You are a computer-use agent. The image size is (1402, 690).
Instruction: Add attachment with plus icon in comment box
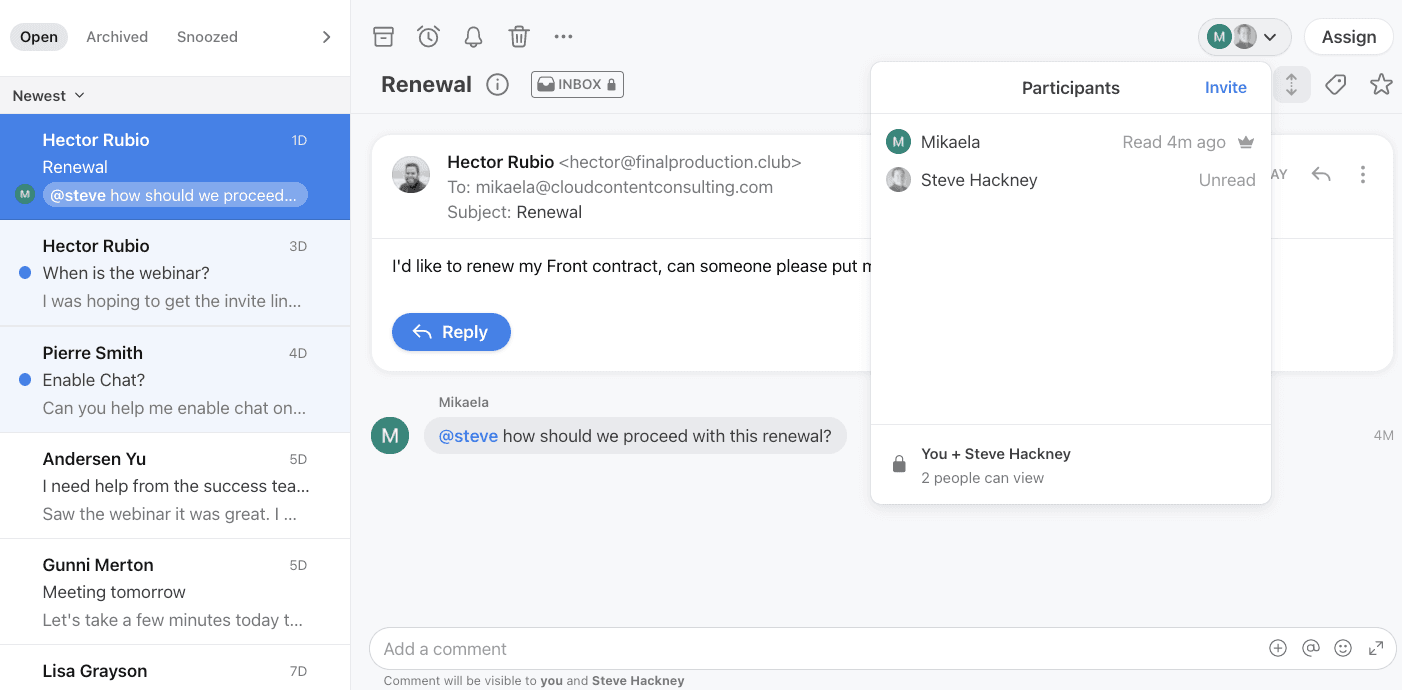point(1277,648)
